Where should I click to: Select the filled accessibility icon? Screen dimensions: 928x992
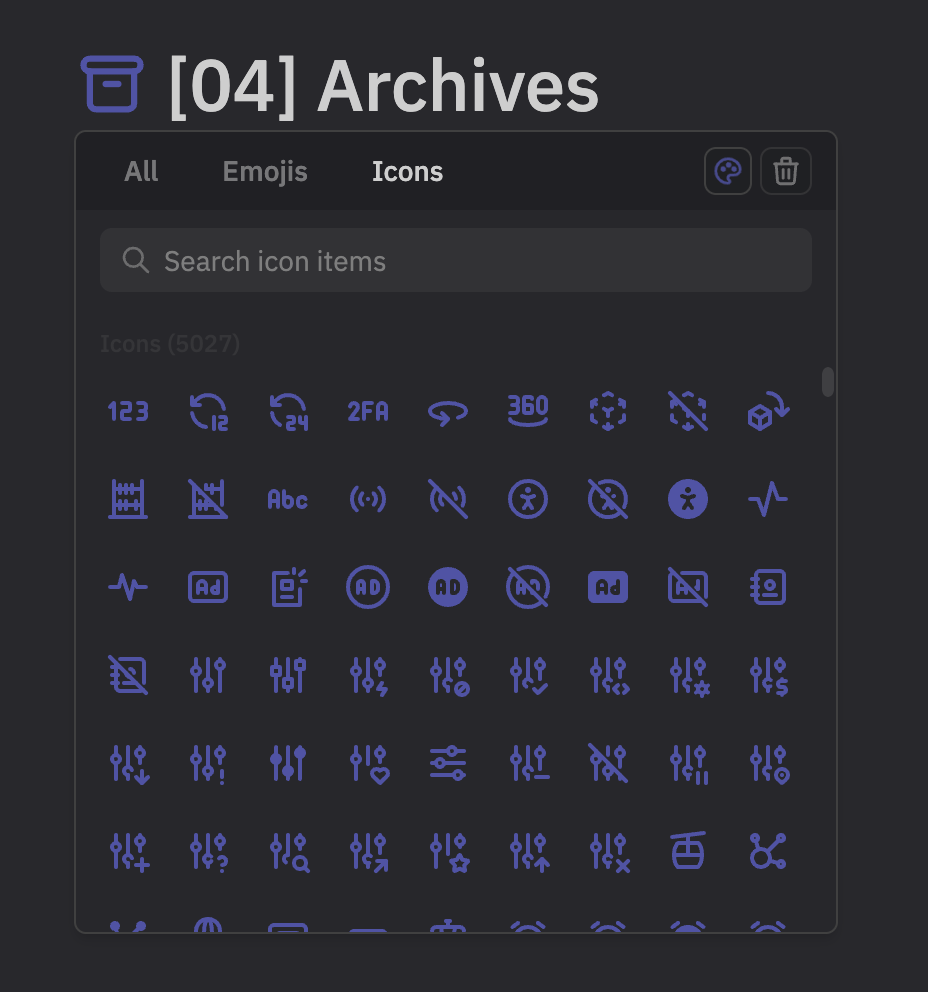pos(688,499)
